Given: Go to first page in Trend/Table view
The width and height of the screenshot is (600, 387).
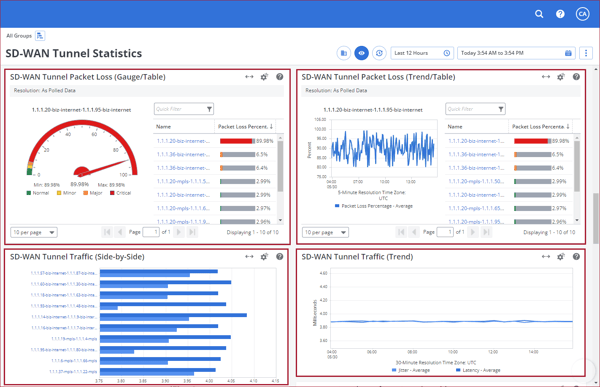Looking at the screenshot, I should point(401,232).
